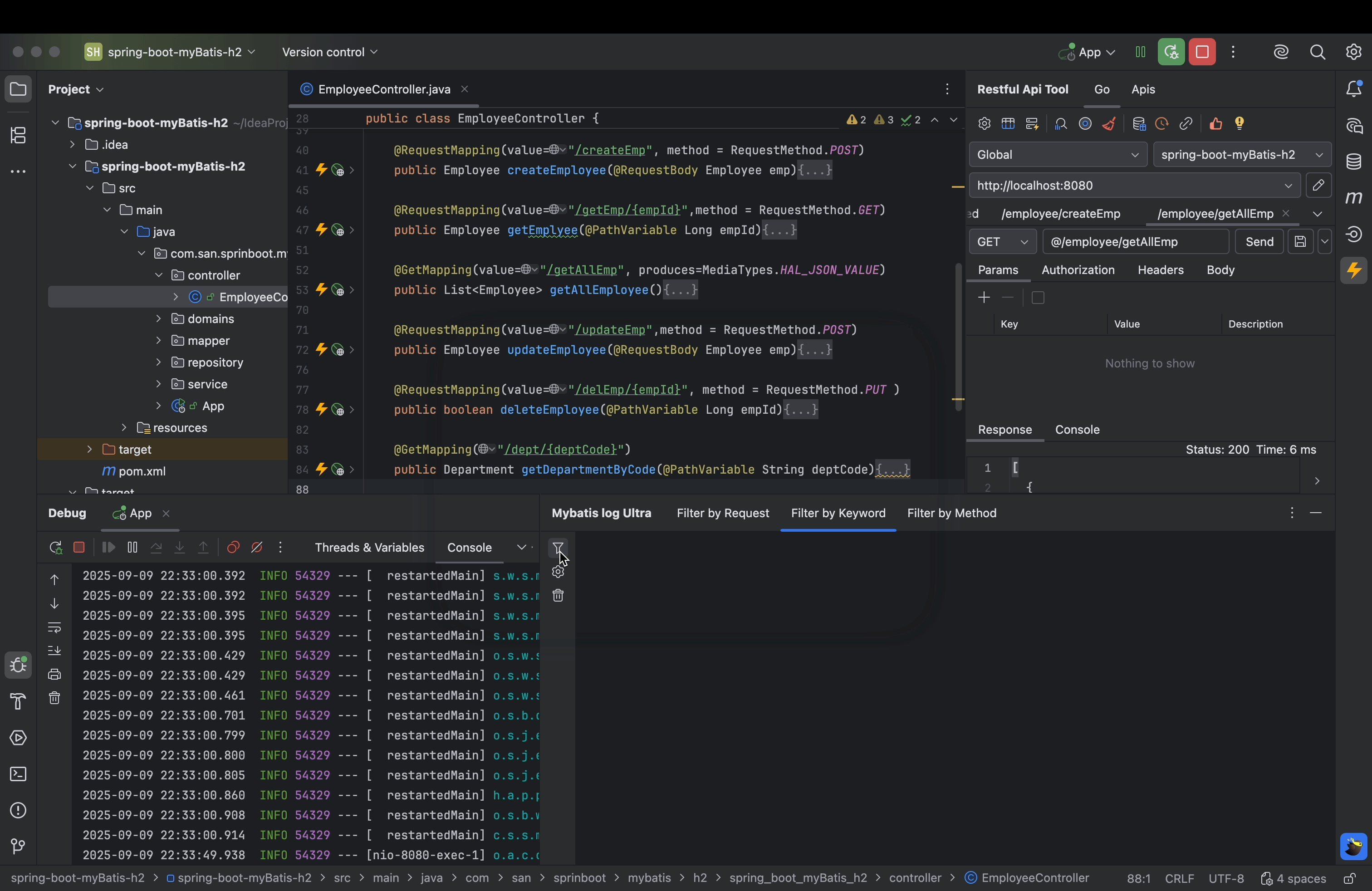Open the Global environment dropdown
Screen dimensions: 1372x891
tap(1058, 155)
